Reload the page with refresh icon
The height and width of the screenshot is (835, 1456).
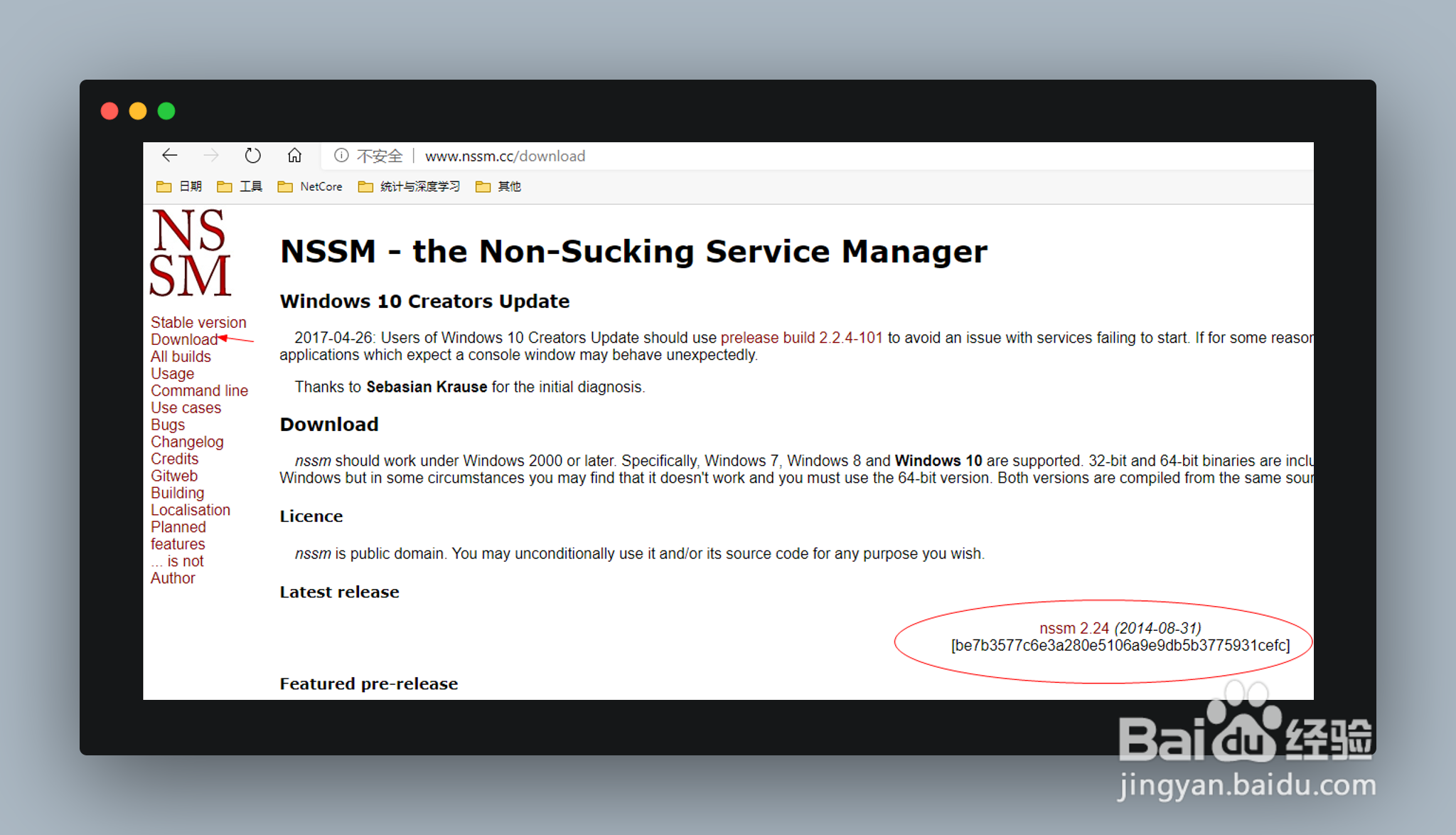coord(252,155)
